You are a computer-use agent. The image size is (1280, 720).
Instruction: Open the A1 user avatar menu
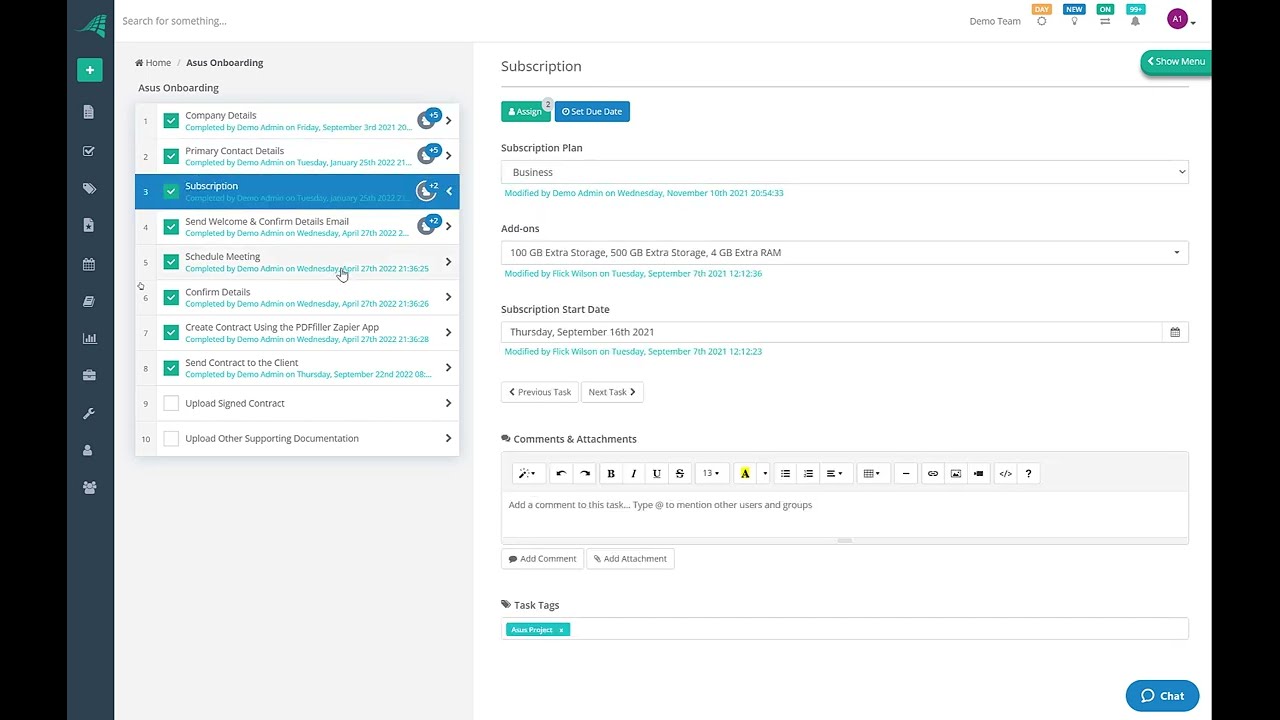coord(1181,20)
